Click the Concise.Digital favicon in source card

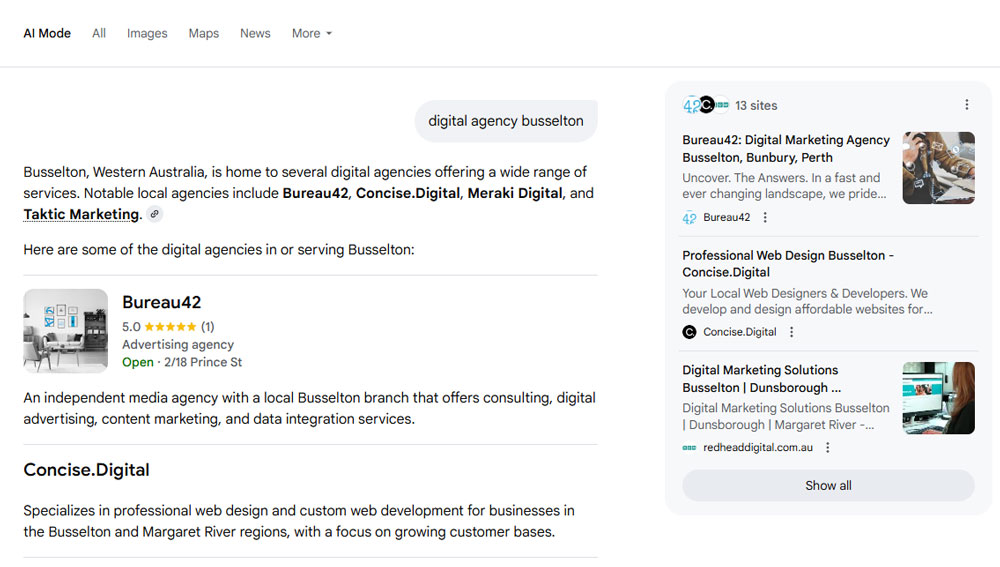pyautogui.click(x=689, y=332)
